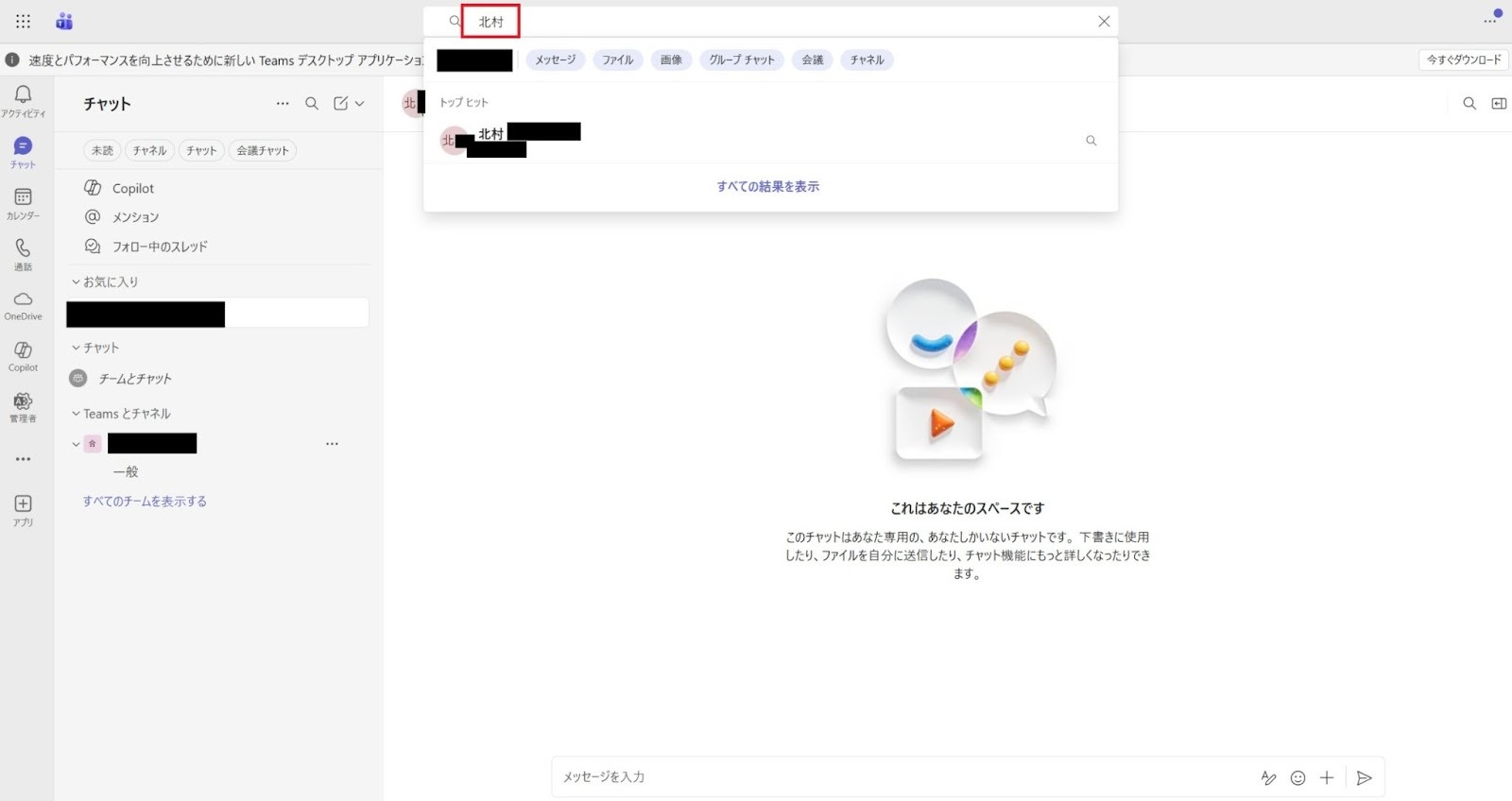
Task: Toggle the 未読 filter chip
Action: point(102,150)
